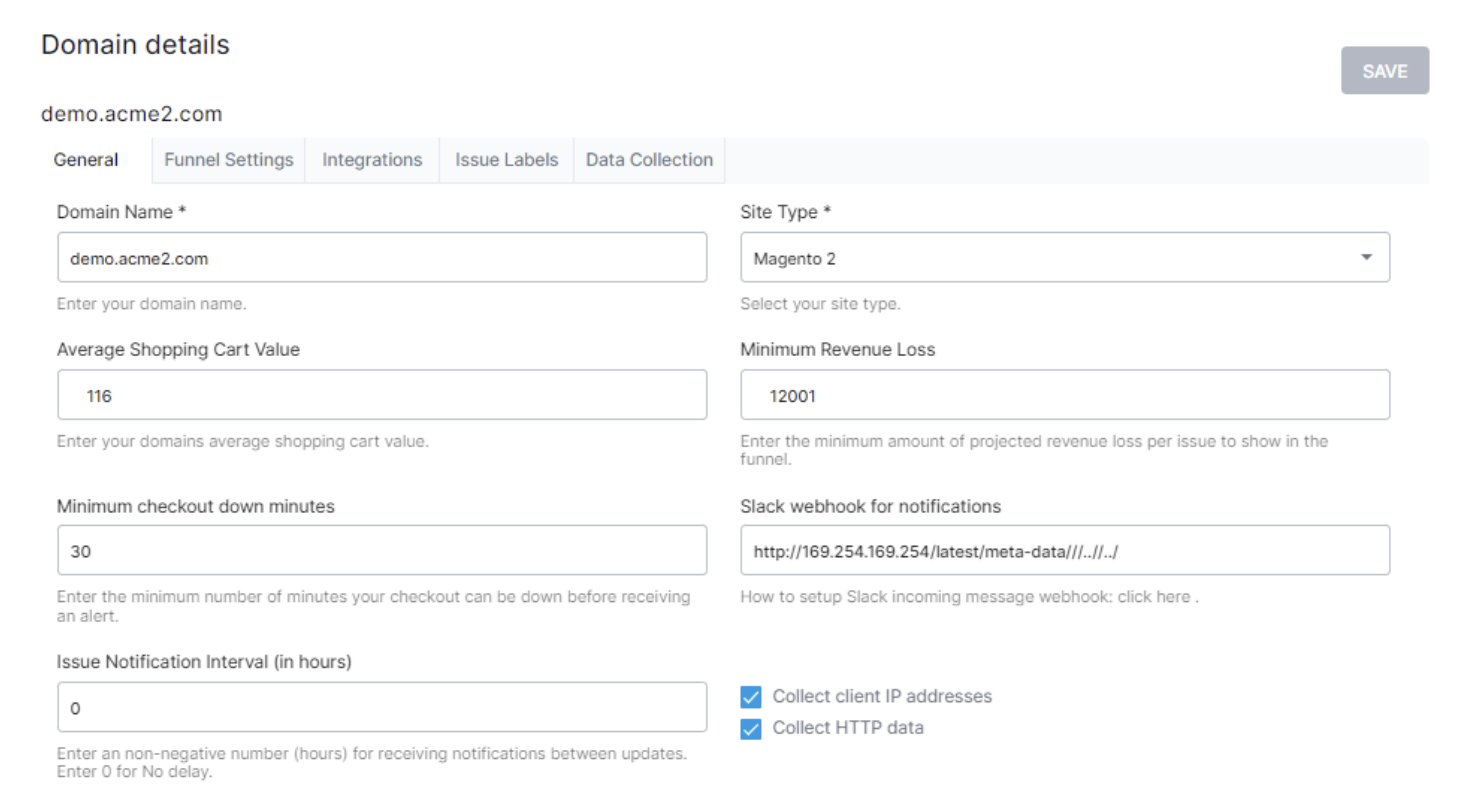Viewport: 1466px width, 810px height.
Task: Open the Magento 2 site type selector
Action: pyautogui.click(x=1050, y=258)
